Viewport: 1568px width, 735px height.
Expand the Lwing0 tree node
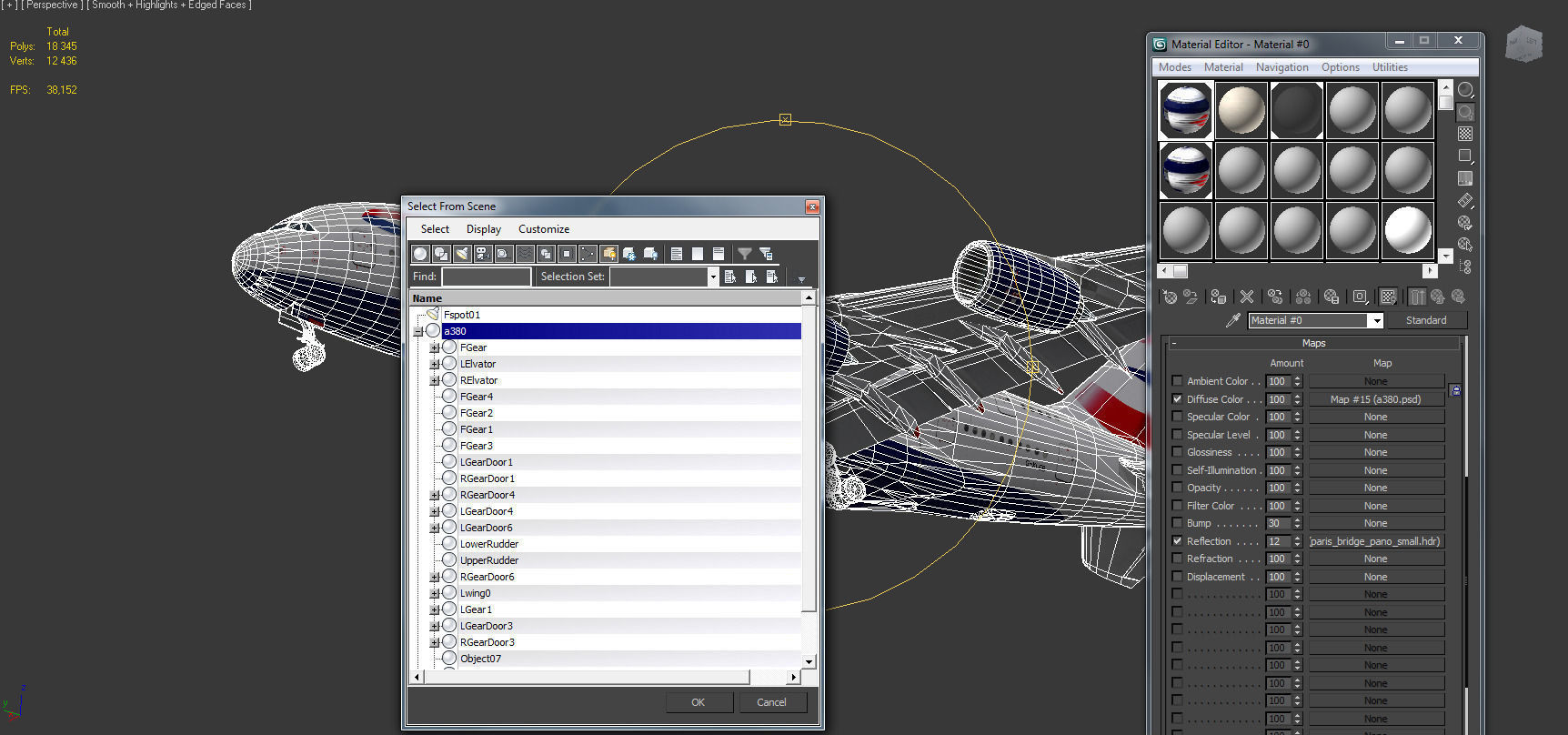pos(435,593)
